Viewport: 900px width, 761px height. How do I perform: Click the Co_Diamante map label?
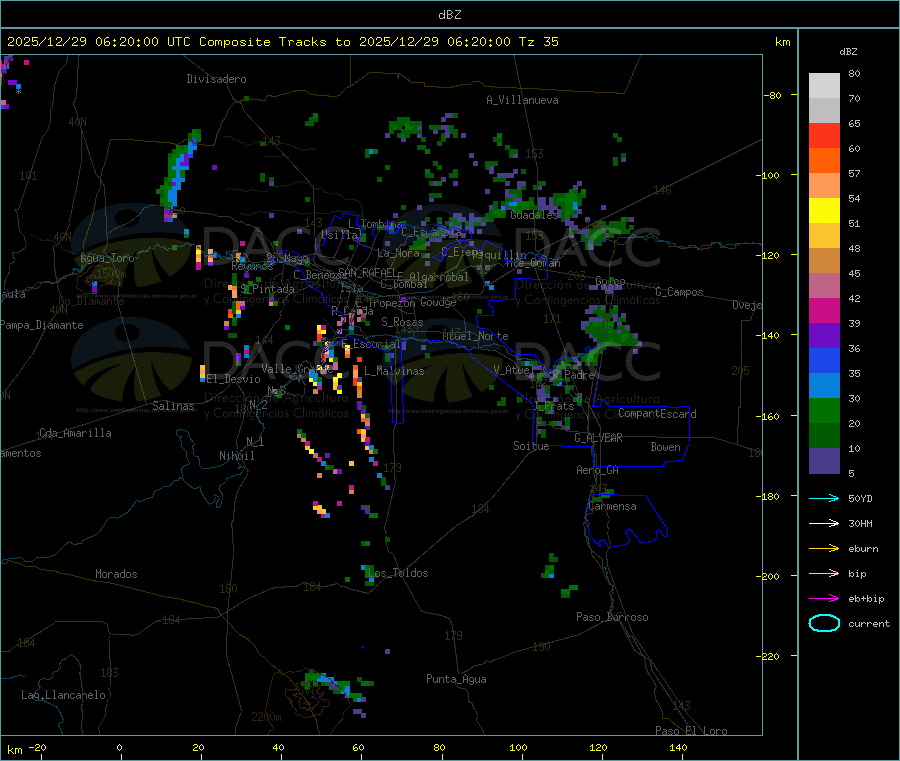click(91, 301)
